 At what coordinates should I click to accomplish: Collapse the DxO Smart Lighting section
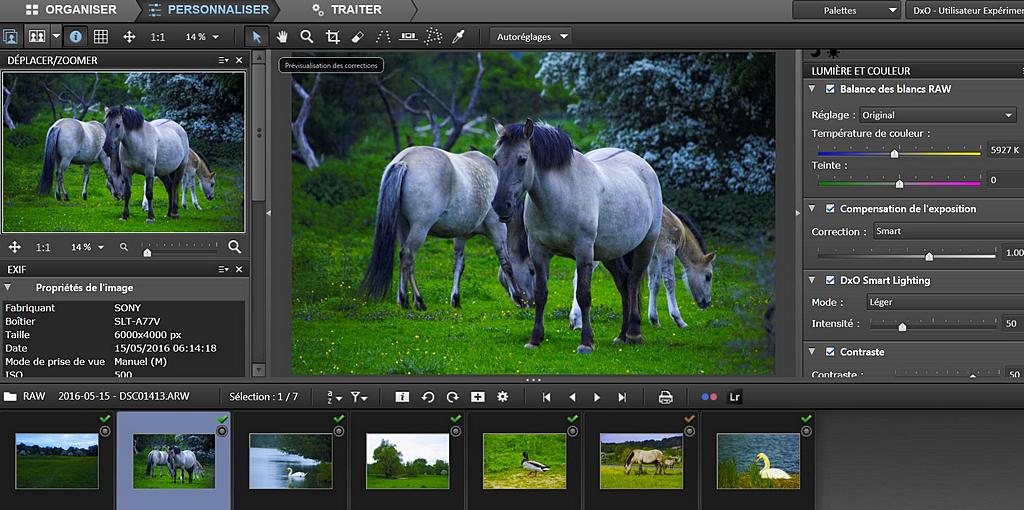coord(812,280)
